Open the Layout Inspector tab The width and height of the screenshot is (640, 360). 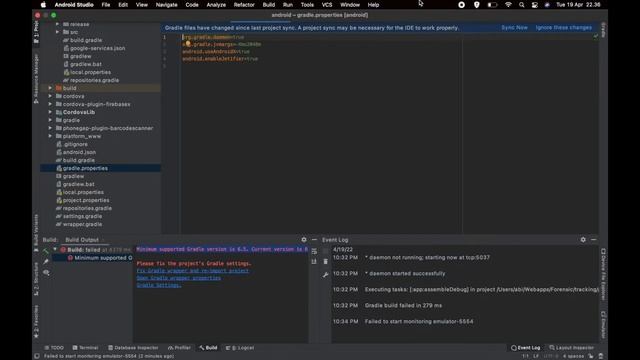571,348
